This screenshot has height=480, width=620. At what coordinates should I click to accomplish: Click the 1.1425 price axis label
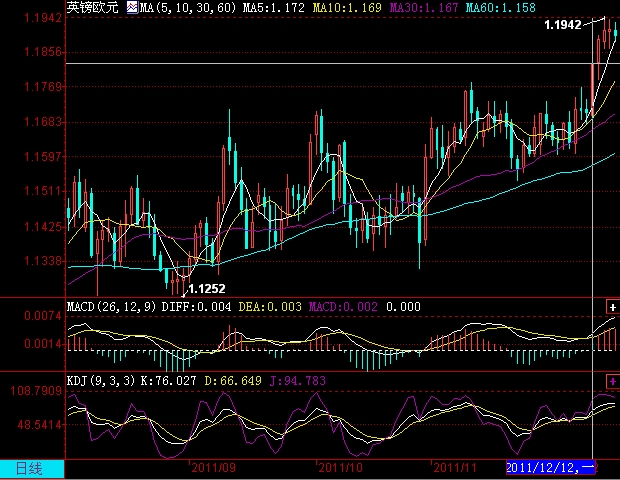pos(43,227)
